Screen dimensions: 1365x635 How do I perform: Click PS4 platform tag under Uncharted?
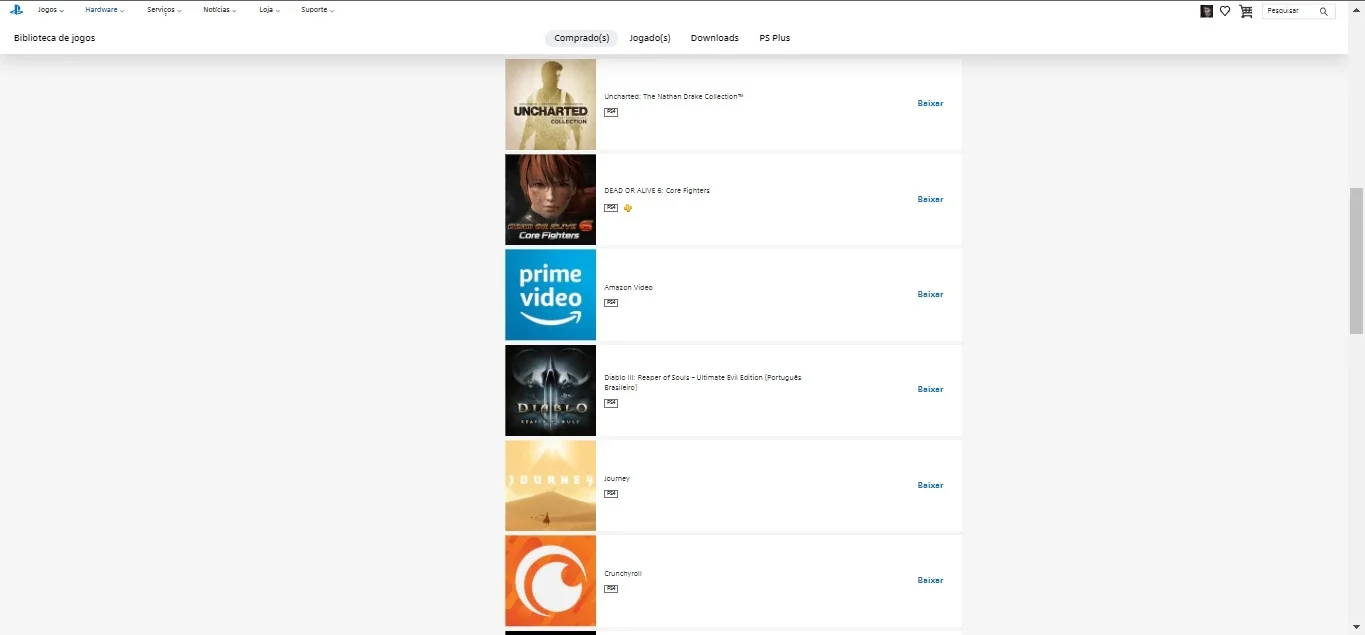(x=611, y=112)
